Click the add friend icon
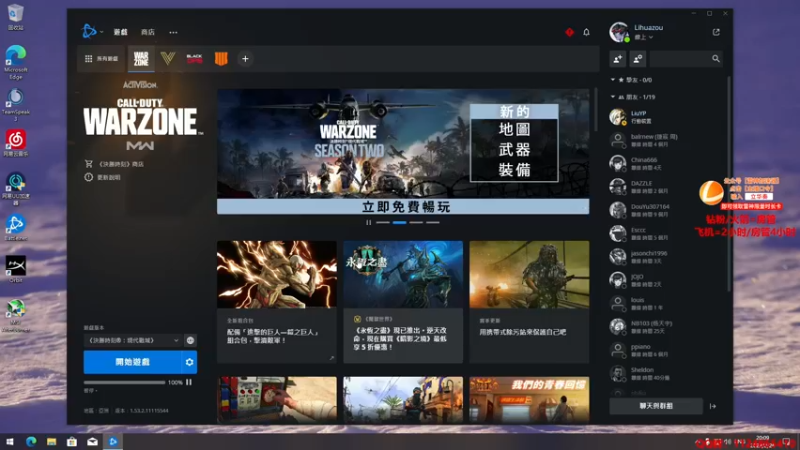 [x=618, y=59]
